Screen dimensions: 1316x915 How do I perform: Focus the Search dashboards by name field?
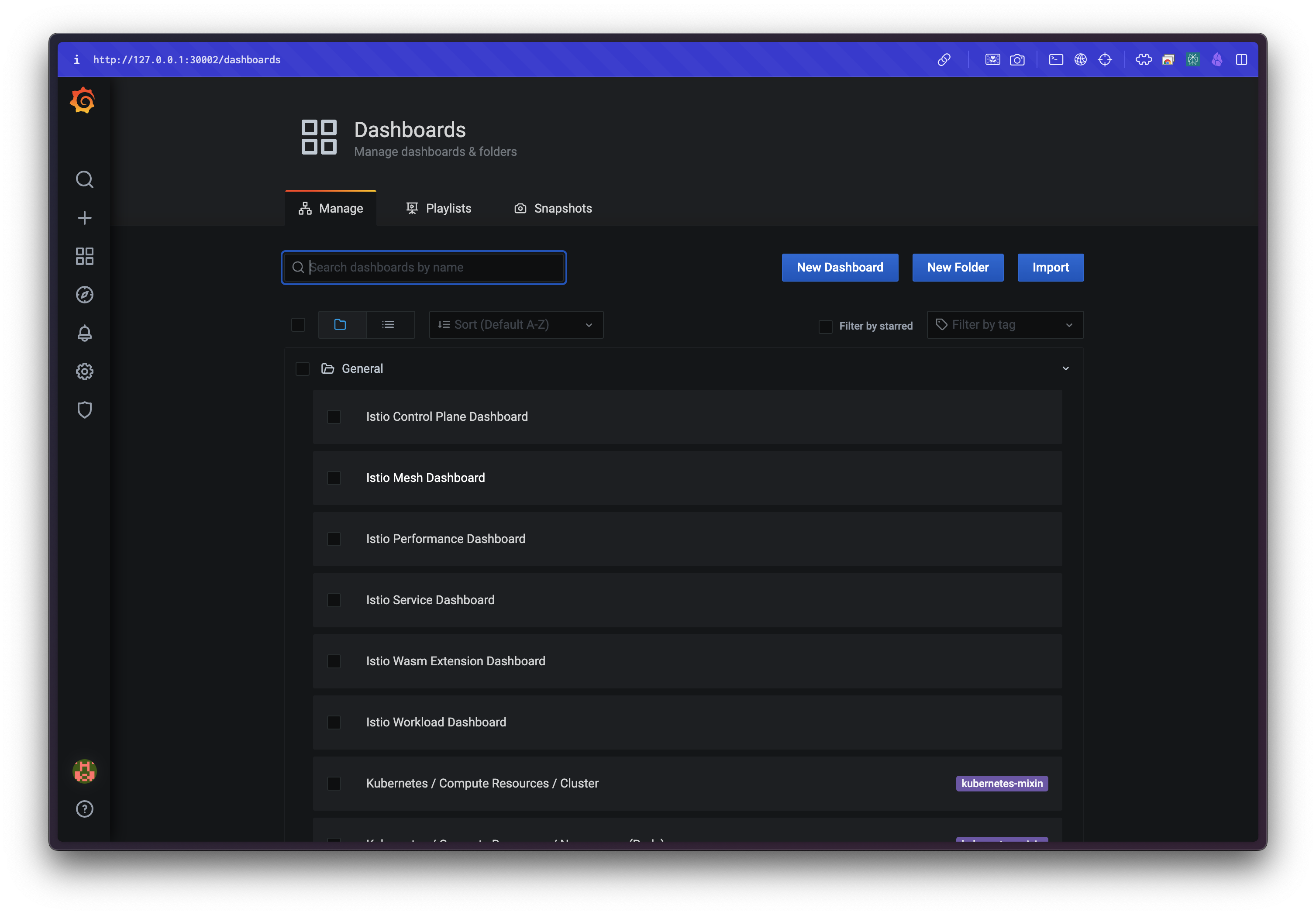click(424, 268)
